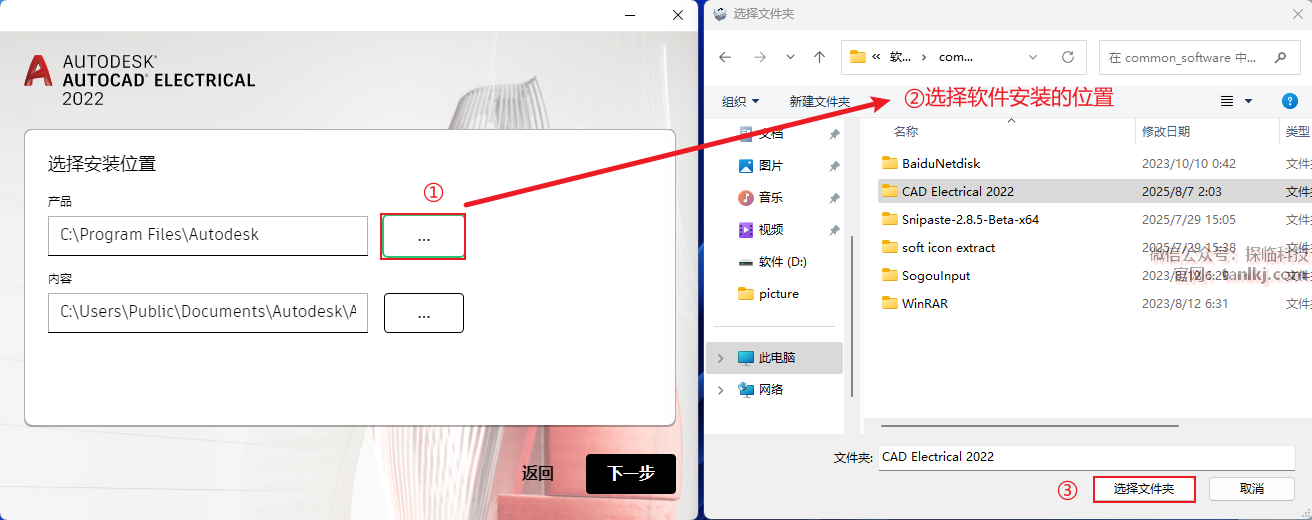Viewport: 1312px width, 520px height.
Task: Open 图片 in the navigation pane
Action: (771, 165)
